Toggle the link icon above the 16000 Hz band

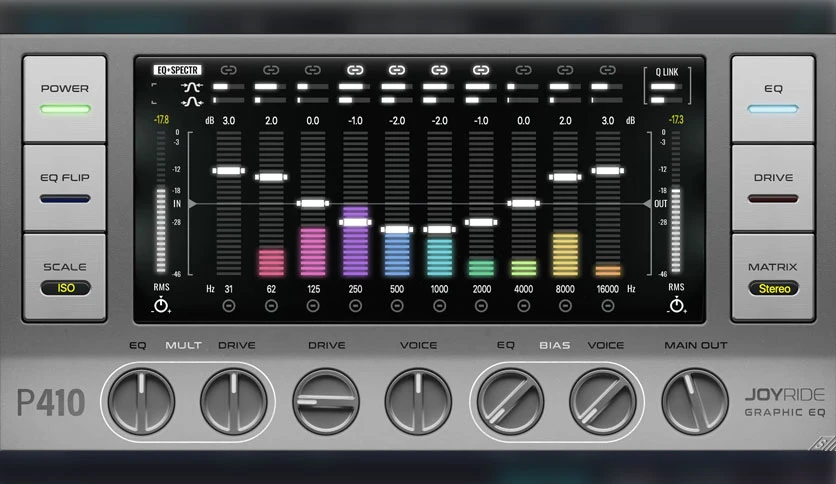click(607, 70)
